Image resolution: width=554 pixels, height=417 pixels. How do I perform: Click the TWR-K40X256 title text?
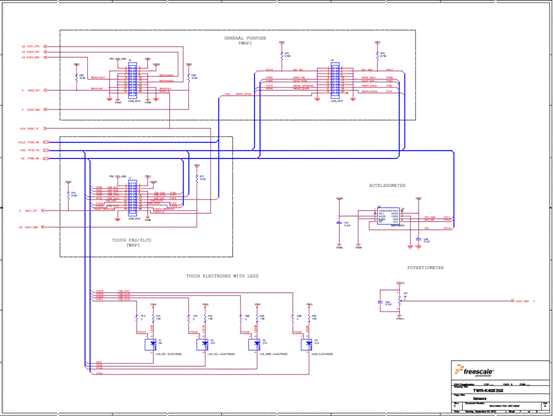point(488,390)
